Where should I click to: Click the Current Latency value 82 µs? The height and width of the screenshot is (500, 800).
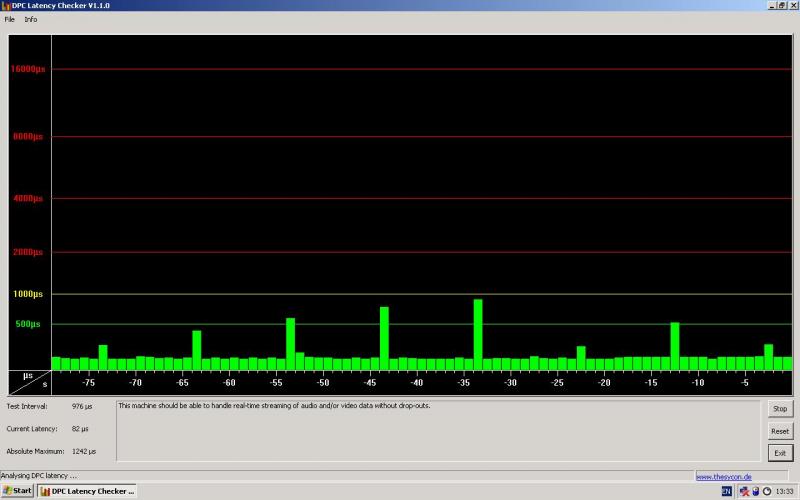click(80, 429)
